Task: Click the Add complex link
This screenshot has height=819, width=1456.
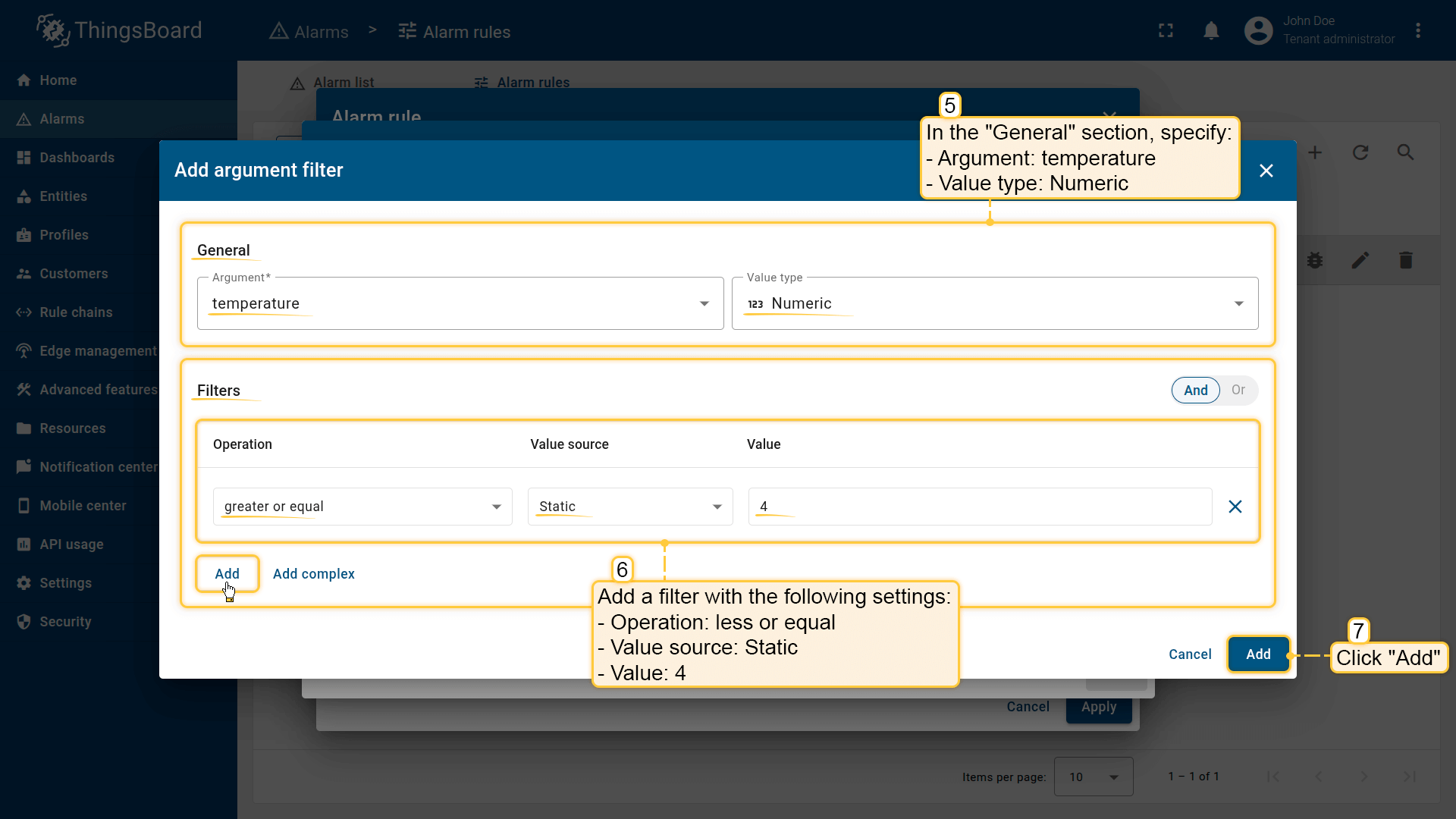Action: pos(313,574)
